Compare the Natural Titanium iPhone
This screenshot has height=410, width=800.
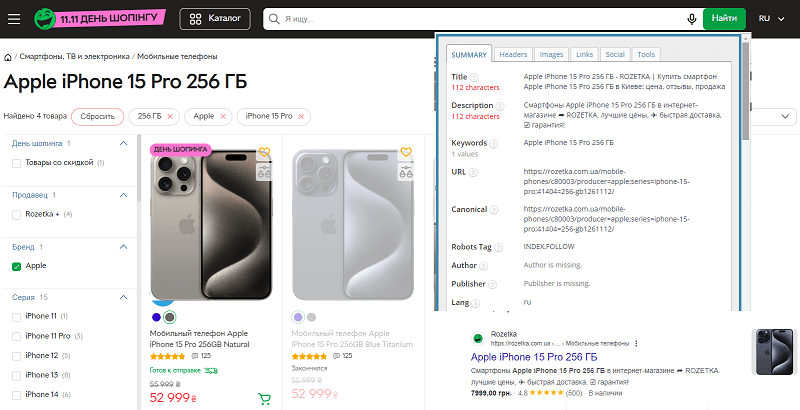pos(264,171)
